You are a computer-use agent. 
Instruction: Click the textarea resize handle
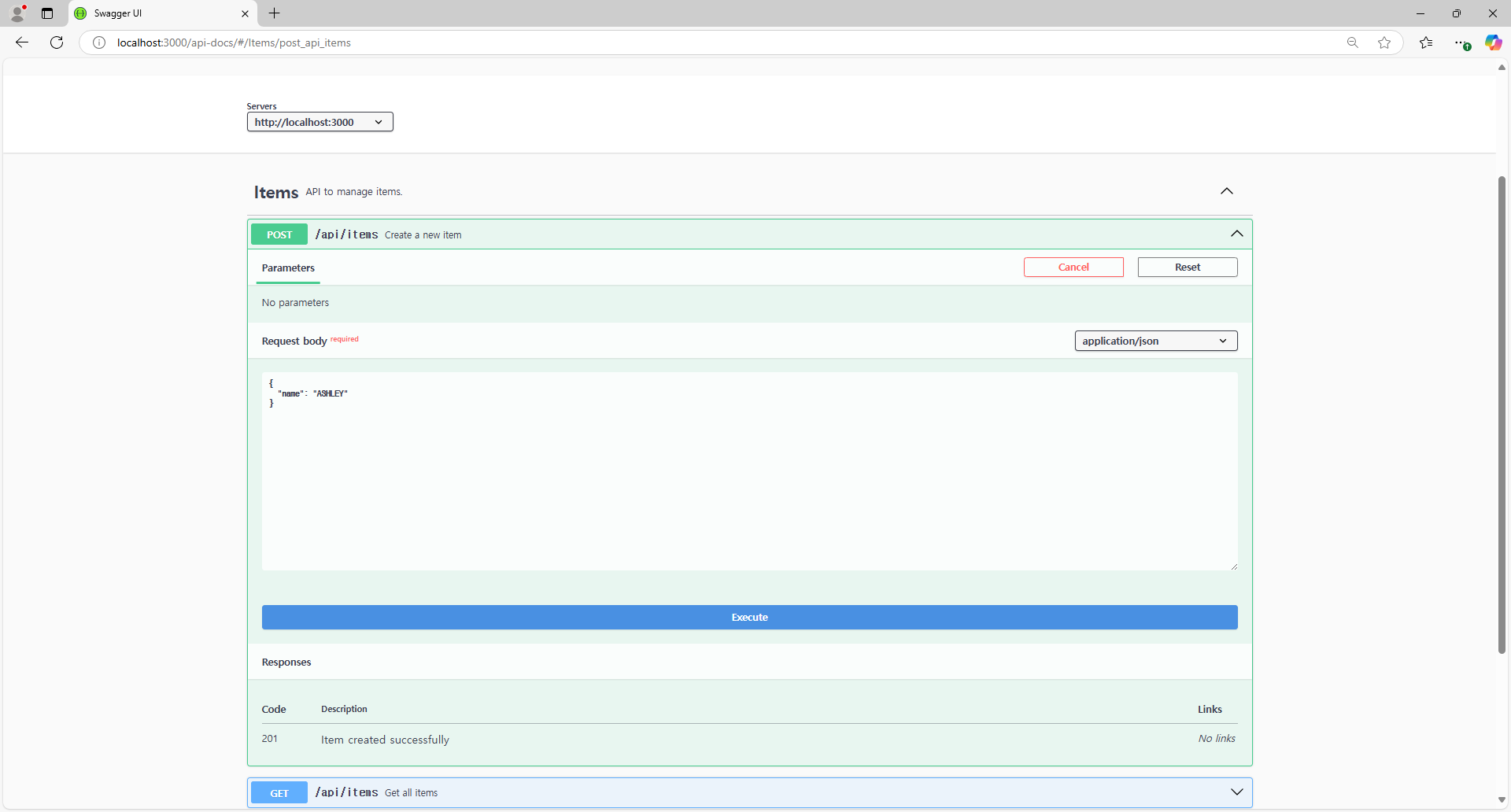point(1233,567)
